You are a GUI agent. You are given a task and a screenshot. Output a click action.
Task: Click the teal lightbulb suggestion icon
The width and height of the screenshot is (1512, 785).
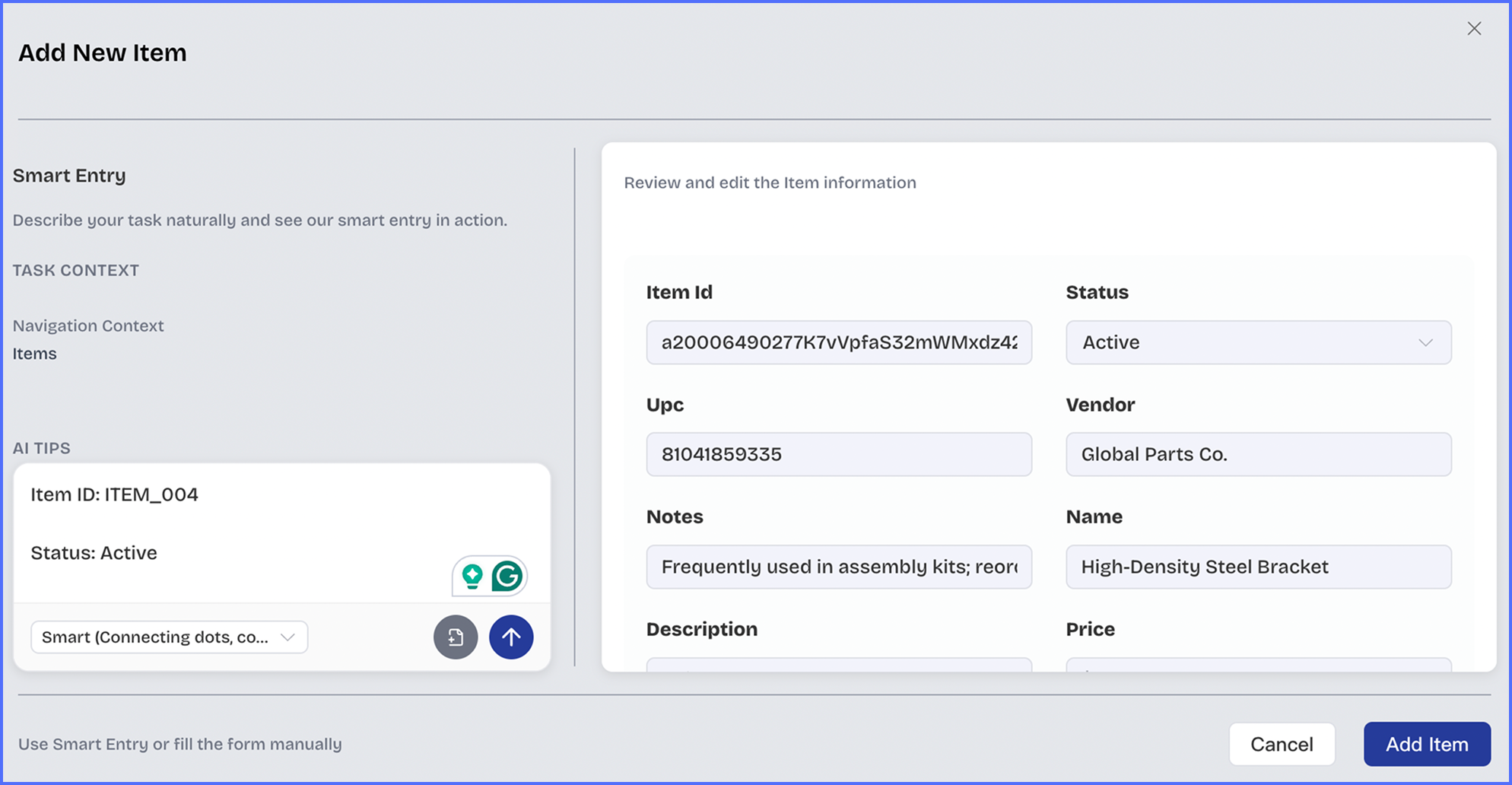click(472, 576)
